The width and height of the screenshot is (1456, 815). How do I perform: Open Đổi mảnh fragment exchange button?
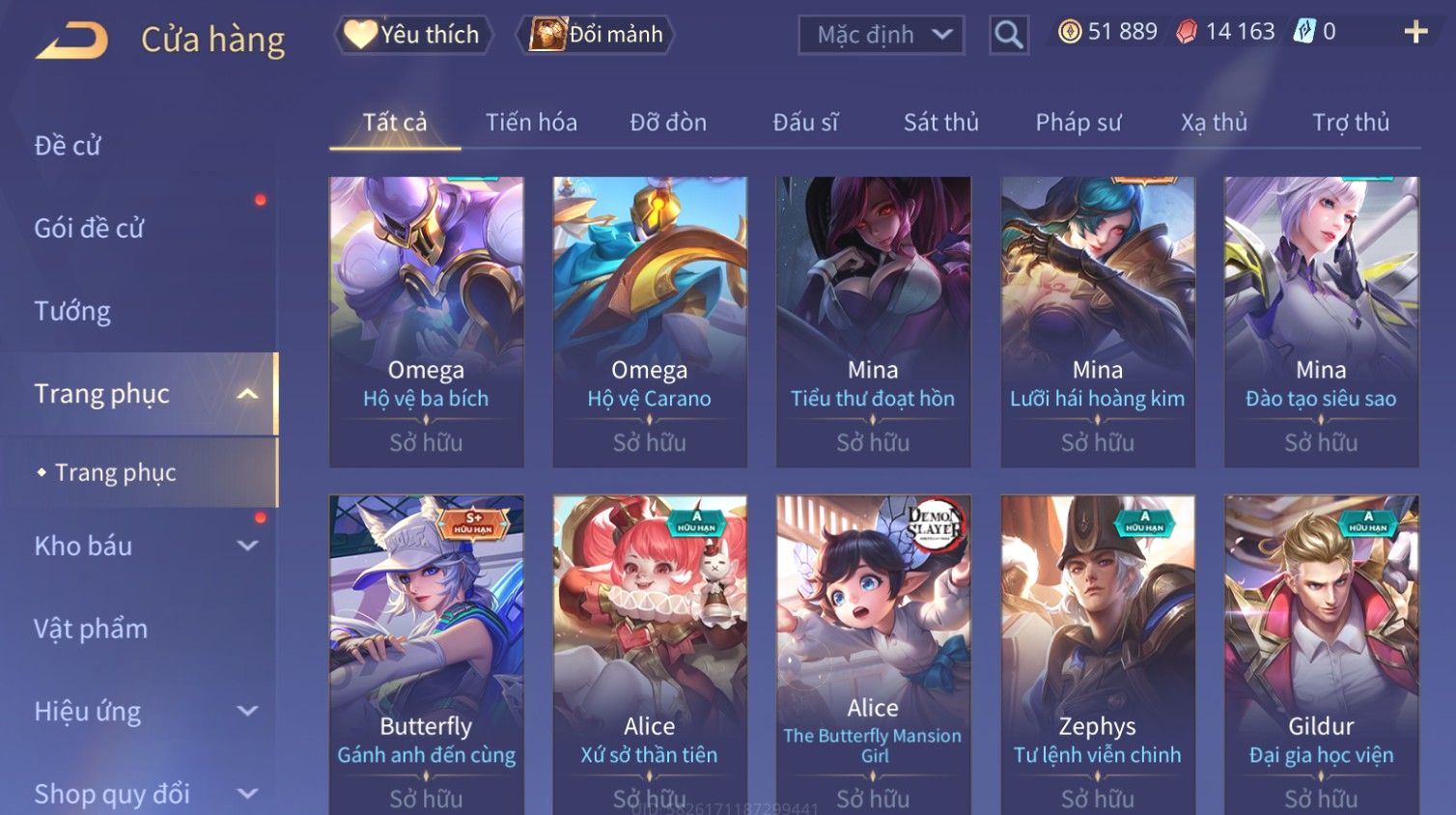(596, 35)
